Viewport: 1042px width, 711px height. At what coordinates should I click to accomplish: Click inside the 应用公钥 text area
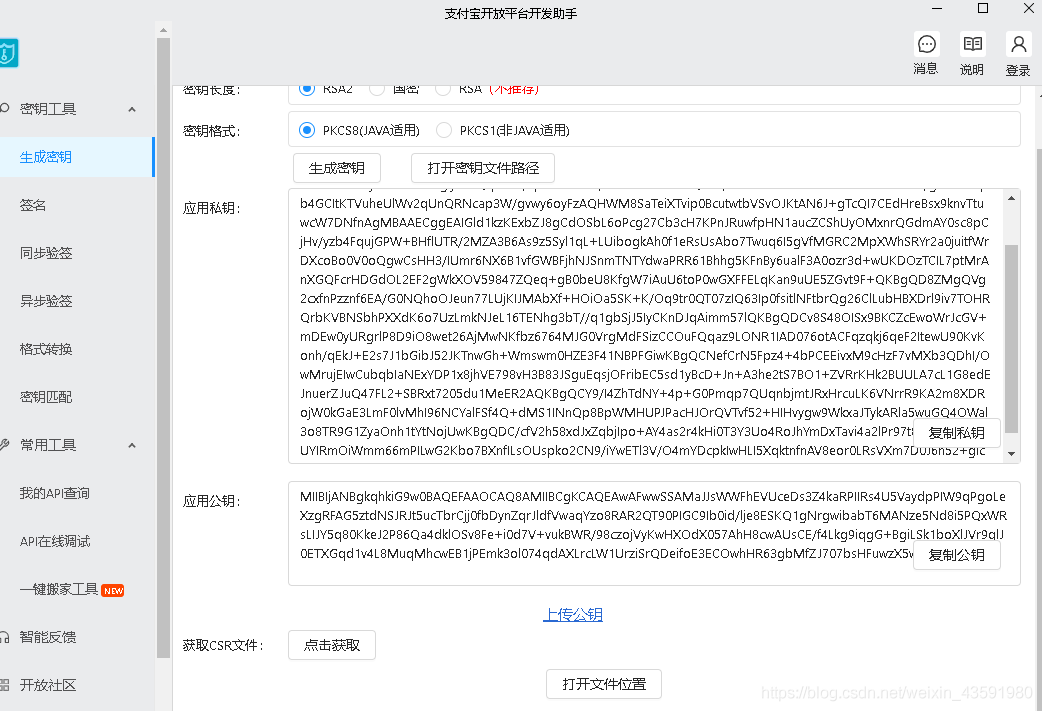point(654,534)
